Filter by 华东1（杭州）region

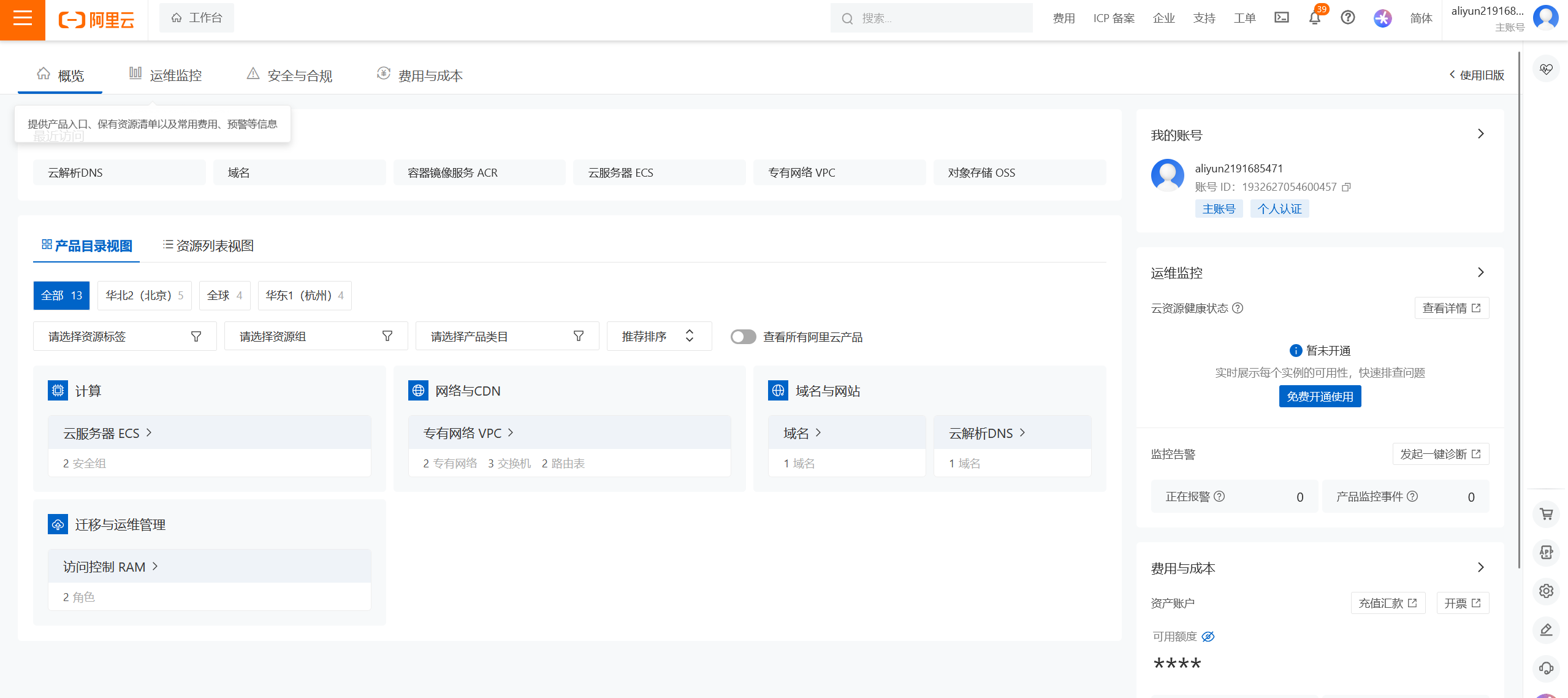[x=305, y=296]
